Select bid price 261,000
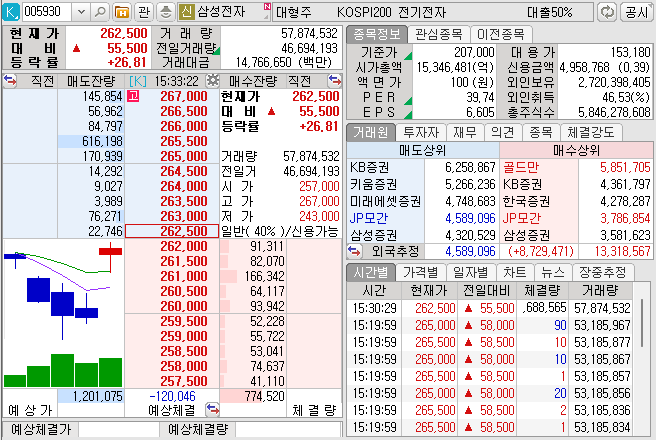The image size is (656, 440). (184, 276)
